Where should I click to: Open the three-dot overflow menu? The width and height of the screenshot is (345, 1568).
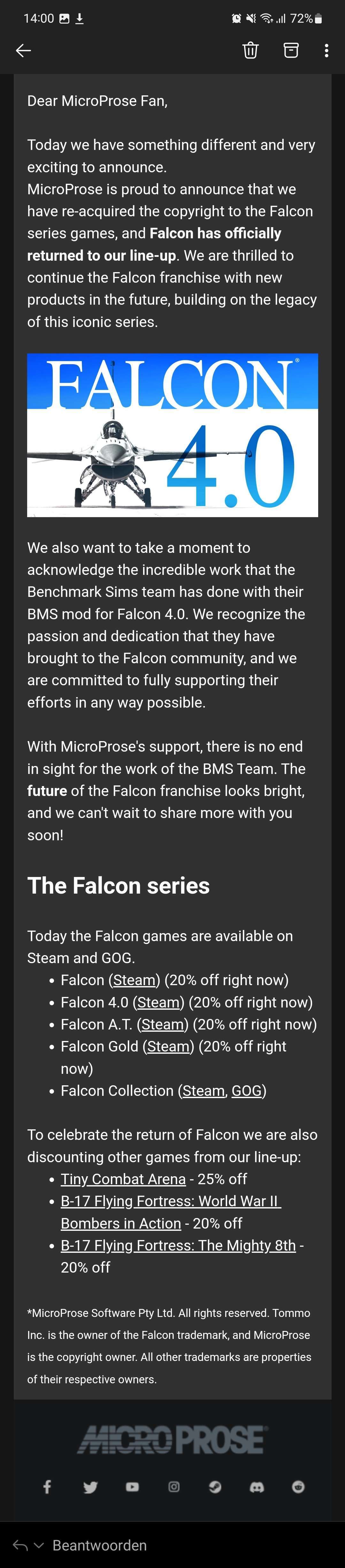[327, 50]
